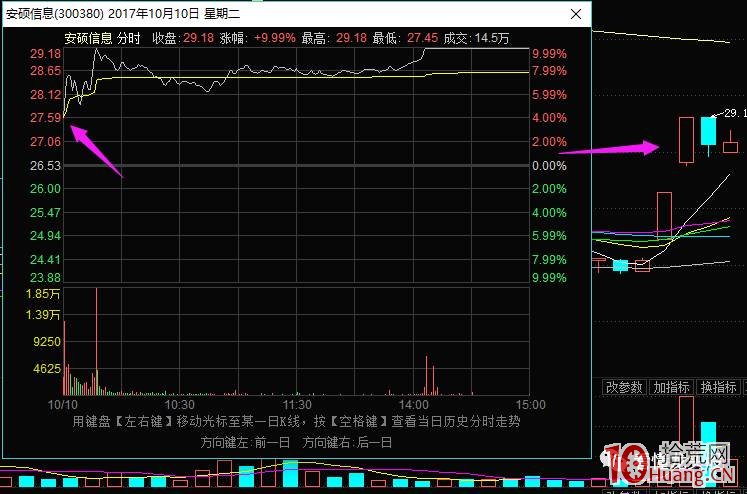
Task: Click the 28.65 price axis label
Action: 46,71
